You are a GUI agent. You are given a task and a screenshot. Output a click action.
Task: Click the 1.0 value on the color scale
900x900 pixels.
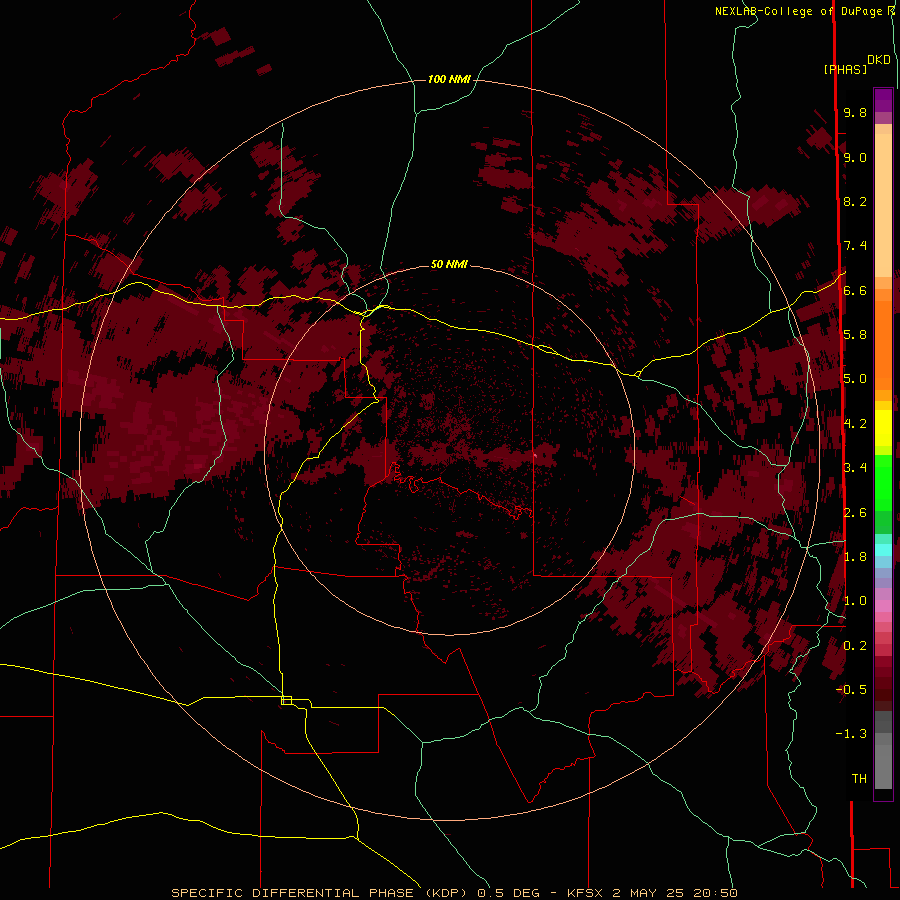pyautogui.click(x=855, y=601)
